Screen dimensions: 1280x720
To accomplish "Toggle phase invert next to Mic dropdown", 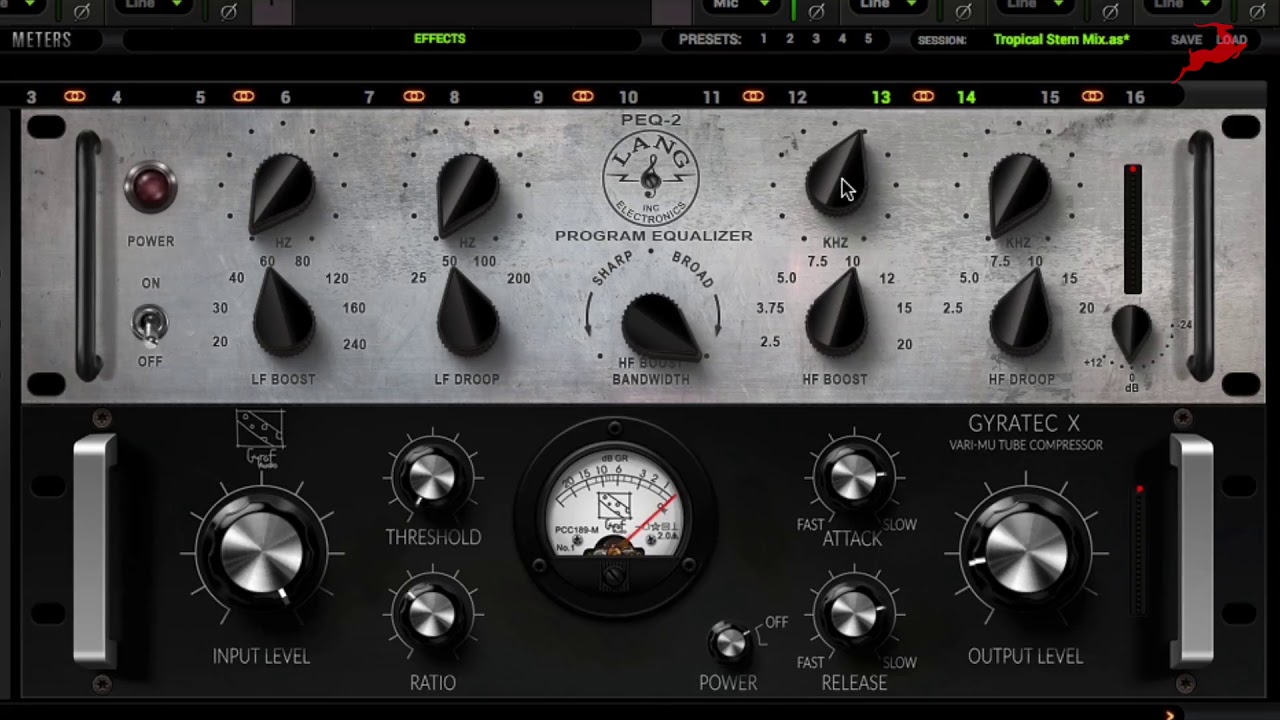I will pos(816,11).
